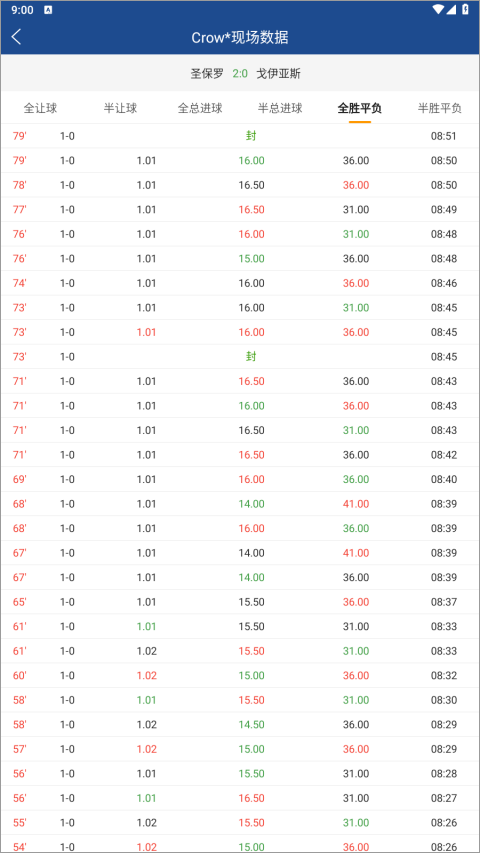Tap the cellular signal icon
Viewport: 480px width, 853px height.
coord(451,10)
